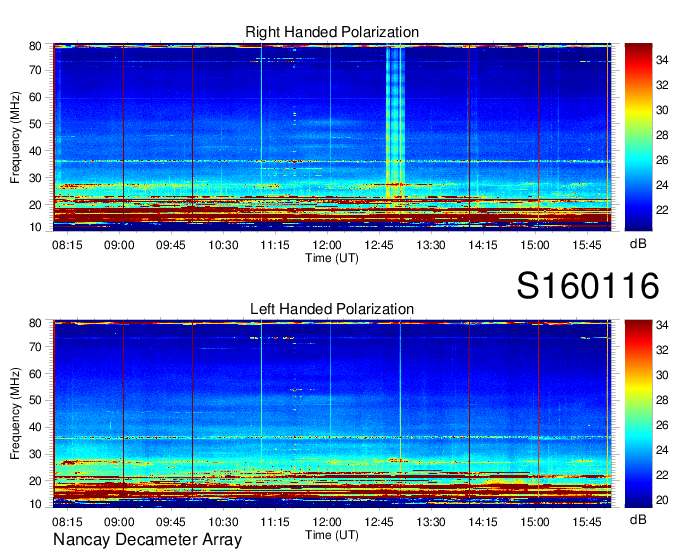Click the 34 dB label on the top colorbar

coord(662,60)
